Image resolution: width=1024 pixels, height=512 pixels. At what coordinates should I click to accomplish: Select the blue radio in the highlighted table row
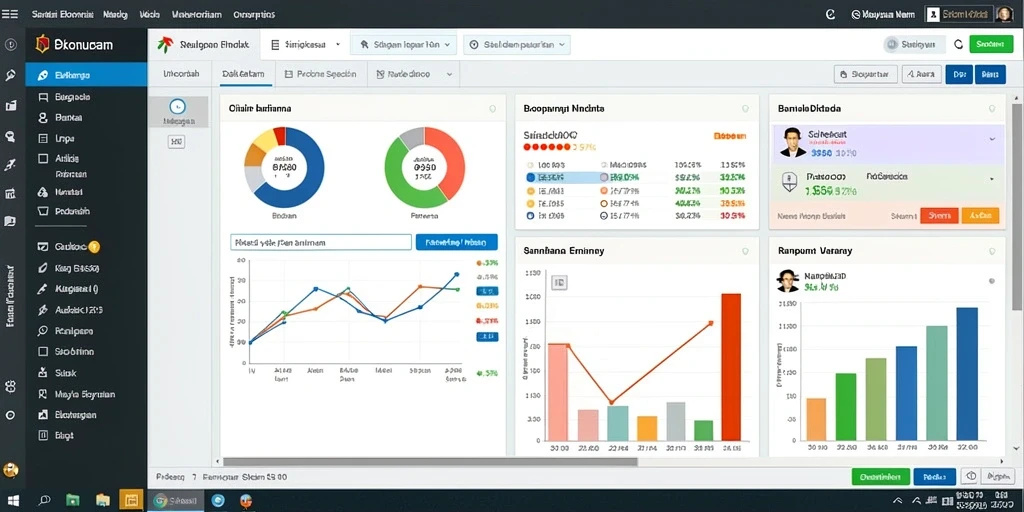tap(530, 177)
